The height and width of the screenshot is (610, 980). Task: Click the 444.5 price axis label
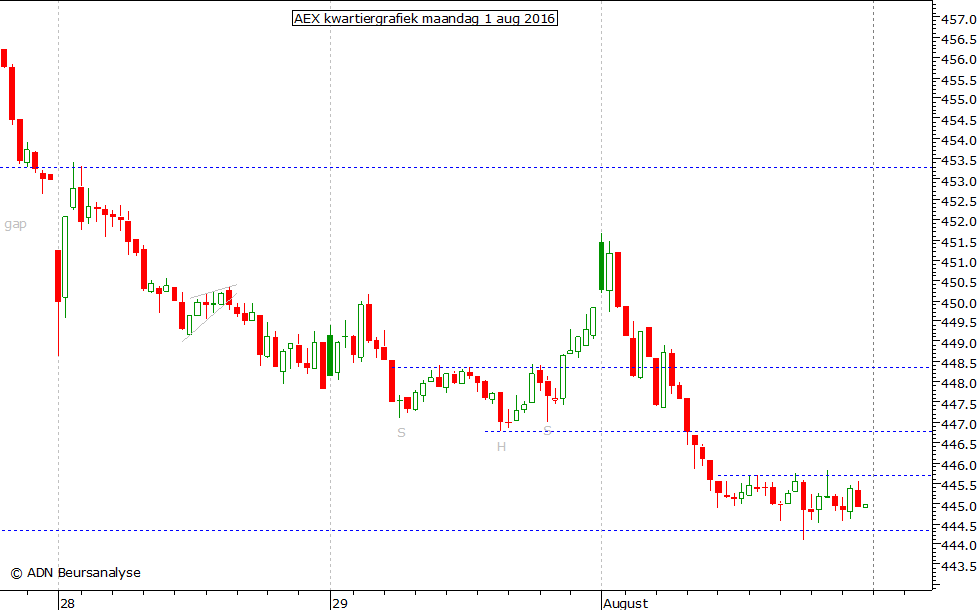click(958, 526)
